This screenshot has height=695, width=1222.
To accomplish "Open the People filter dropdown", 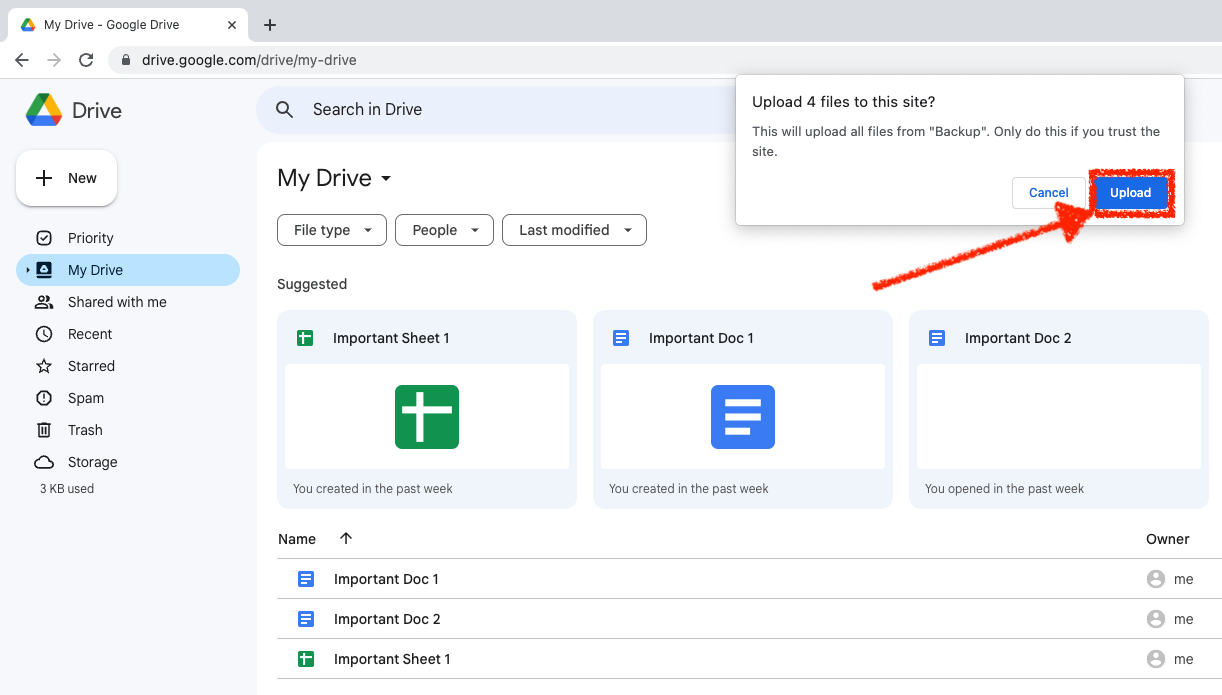I will [445, 230].
